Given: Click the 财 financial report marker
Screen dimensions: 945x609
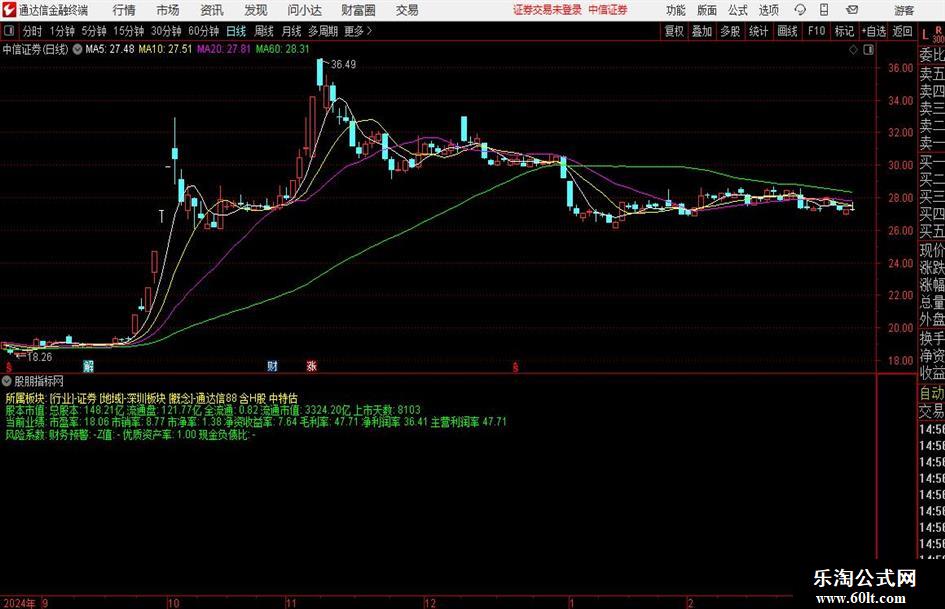Looking at the screenshot, I should (272, 366).
